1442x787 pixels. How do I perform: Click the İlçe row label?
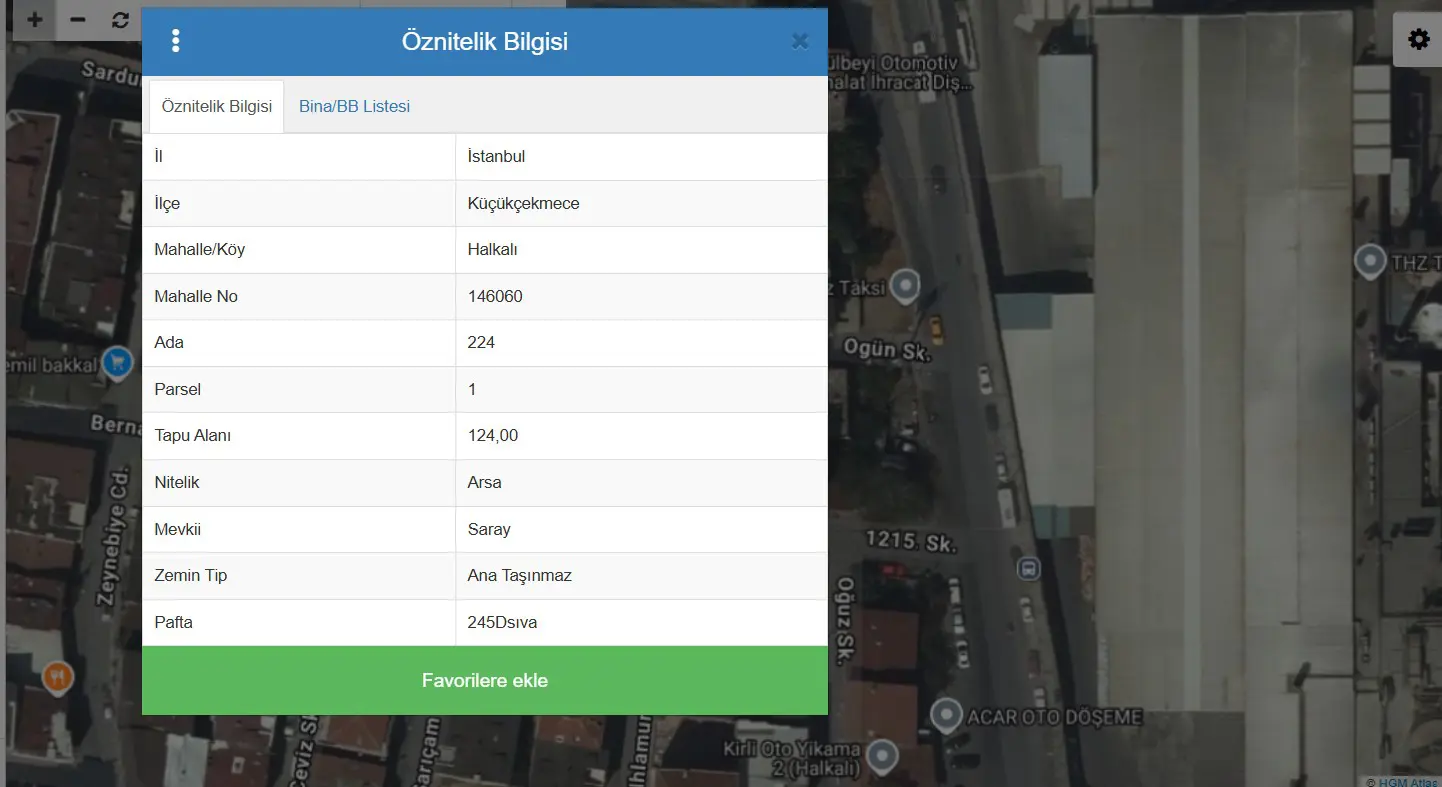click(167, 203)
